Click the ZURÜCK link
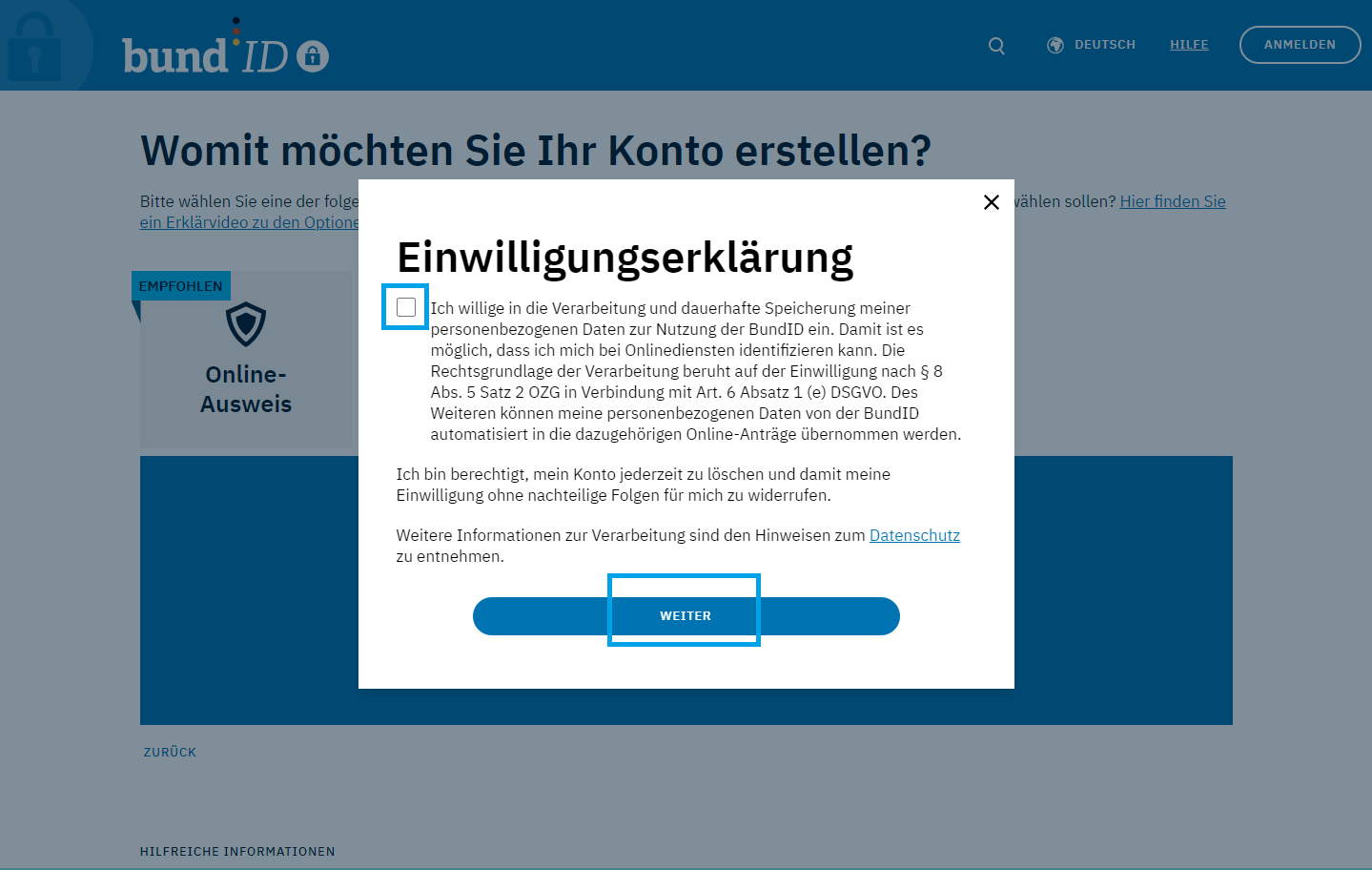 pyautogui.click(x=170, y=752)
